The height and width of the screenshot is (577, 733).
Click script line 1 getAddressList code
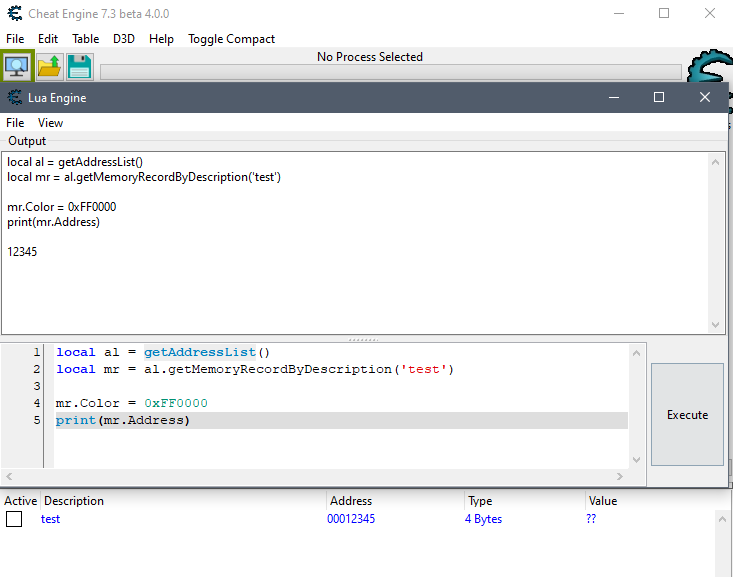pyautogui.click(x=163, y=352)
